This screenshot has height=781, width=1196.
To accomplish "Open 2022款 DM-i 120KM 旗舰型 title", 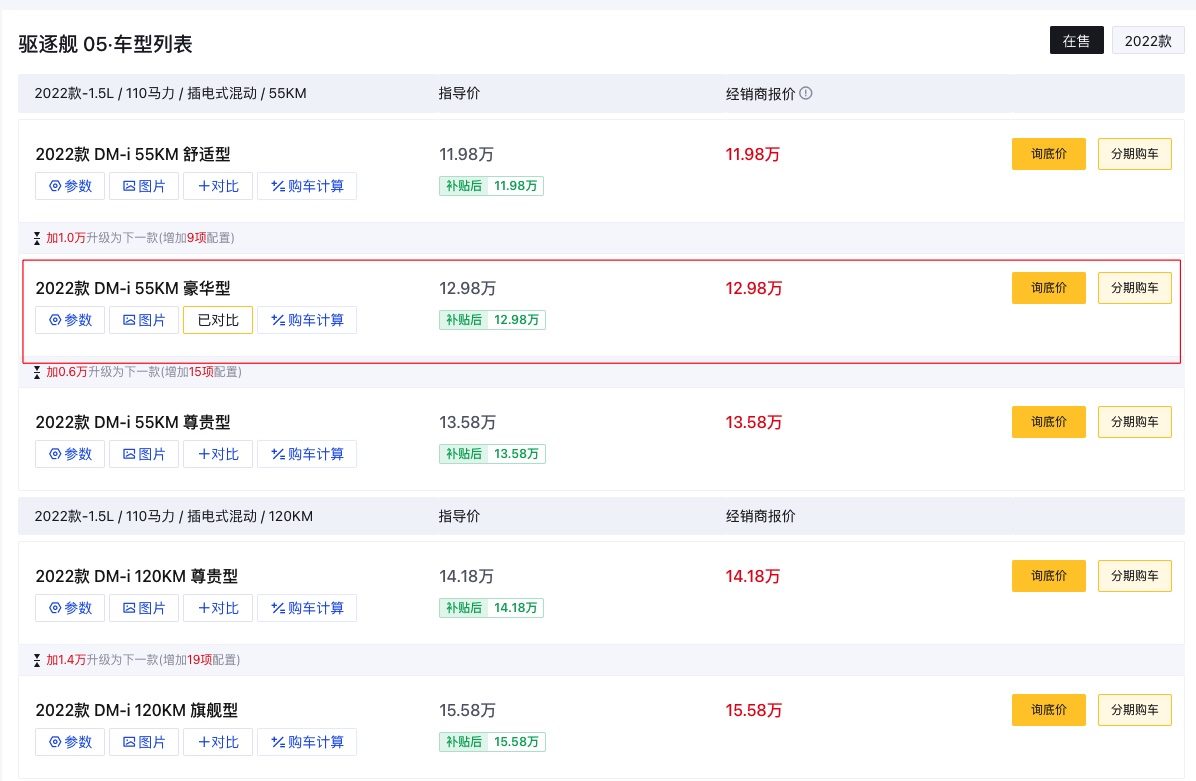I will (x=137, y=710).
